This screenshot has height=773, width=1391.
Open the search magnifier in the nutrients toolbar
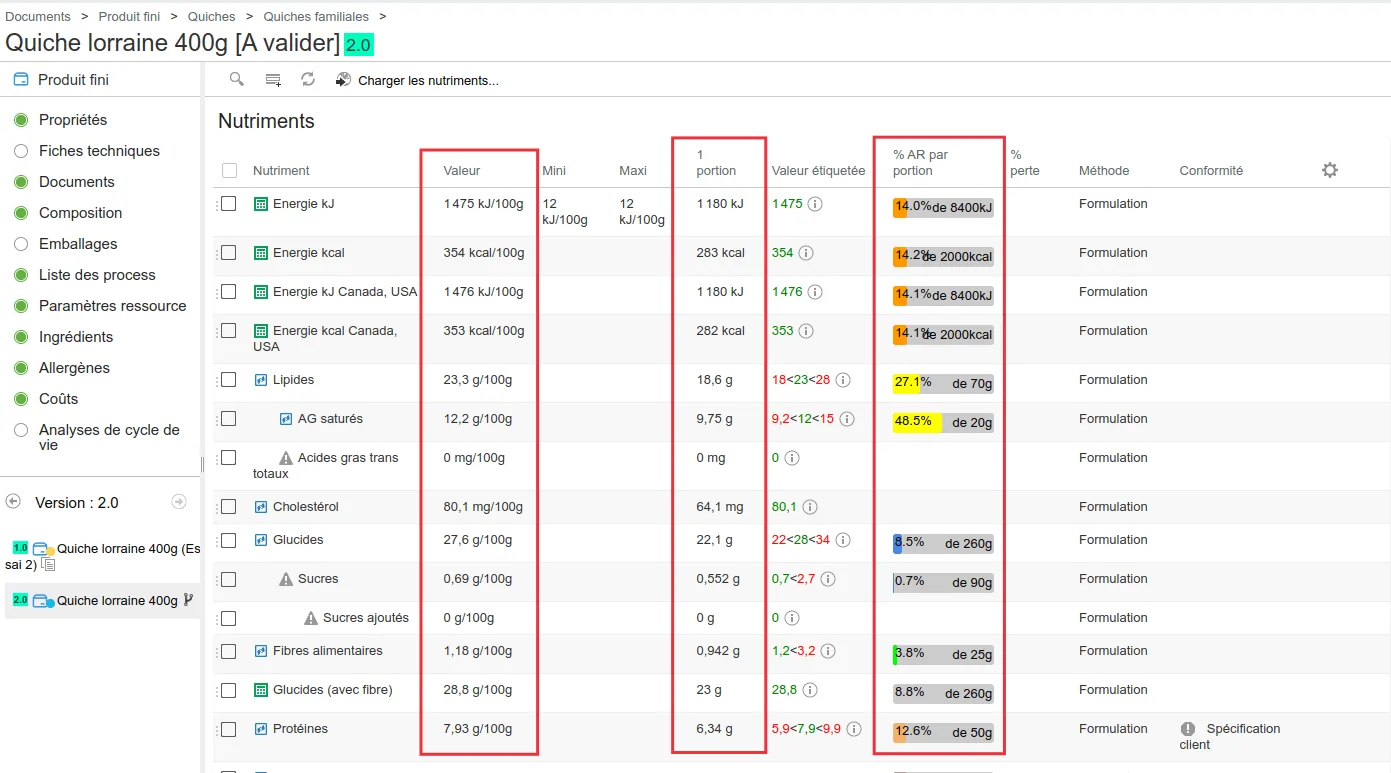tap(236, 79)
